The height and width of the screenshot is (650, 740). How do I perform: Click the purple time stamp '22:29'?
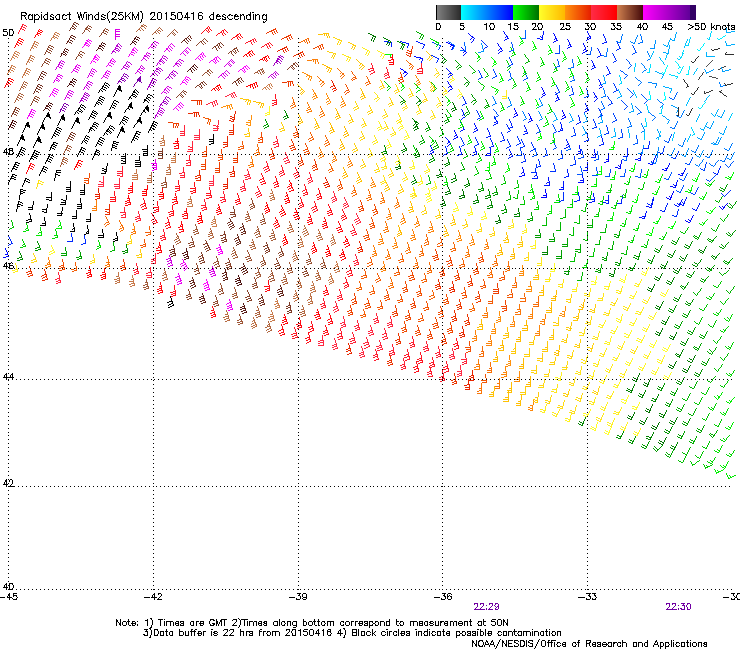(x=487, y=607)
